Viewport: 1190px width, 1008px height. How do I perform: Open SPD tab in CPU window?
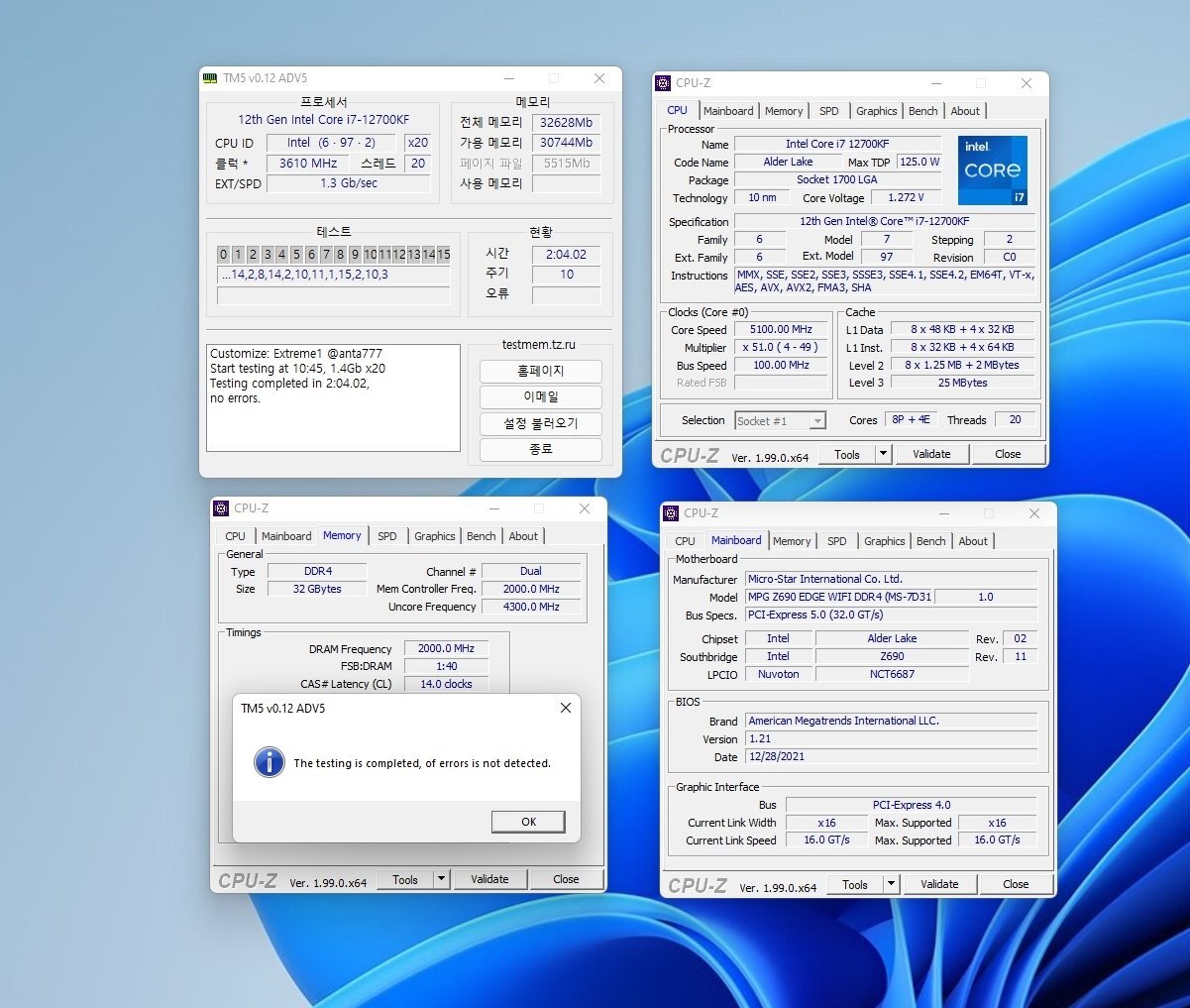coord(829,111)
